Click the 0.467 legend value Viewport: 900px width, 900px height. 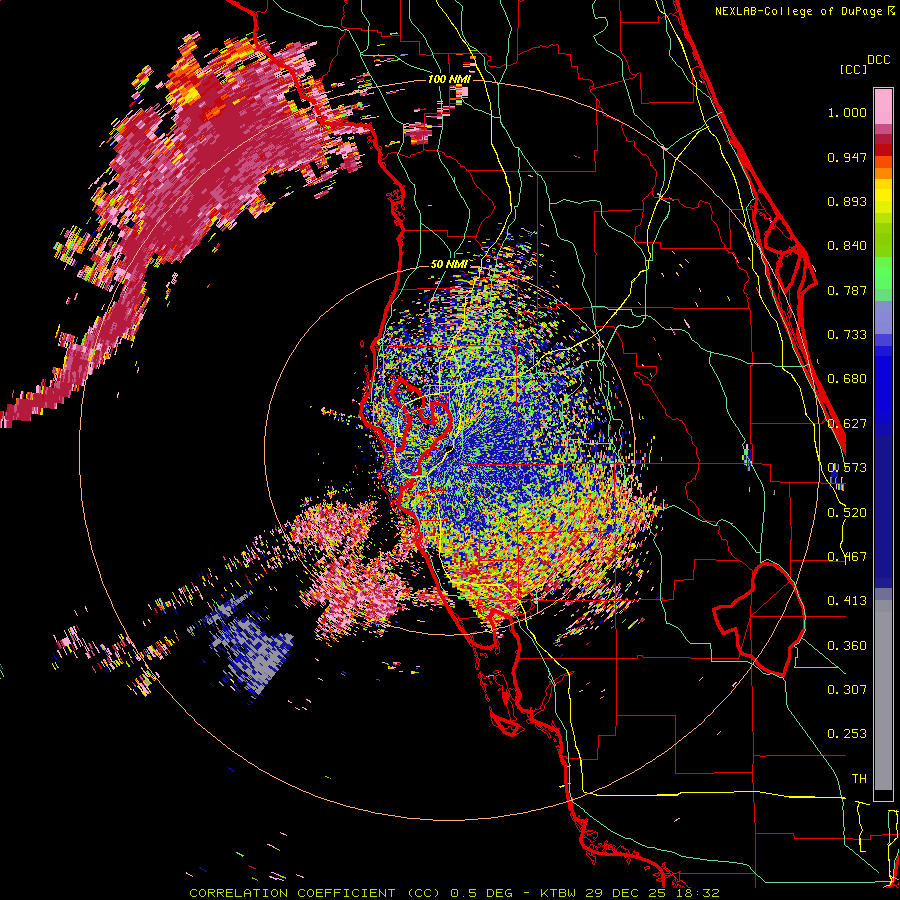click(847, 557)
